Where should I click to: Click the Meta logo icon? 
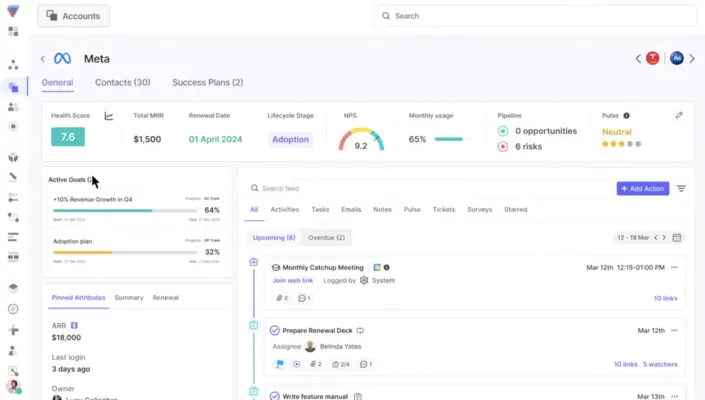[x=62, y=58]
